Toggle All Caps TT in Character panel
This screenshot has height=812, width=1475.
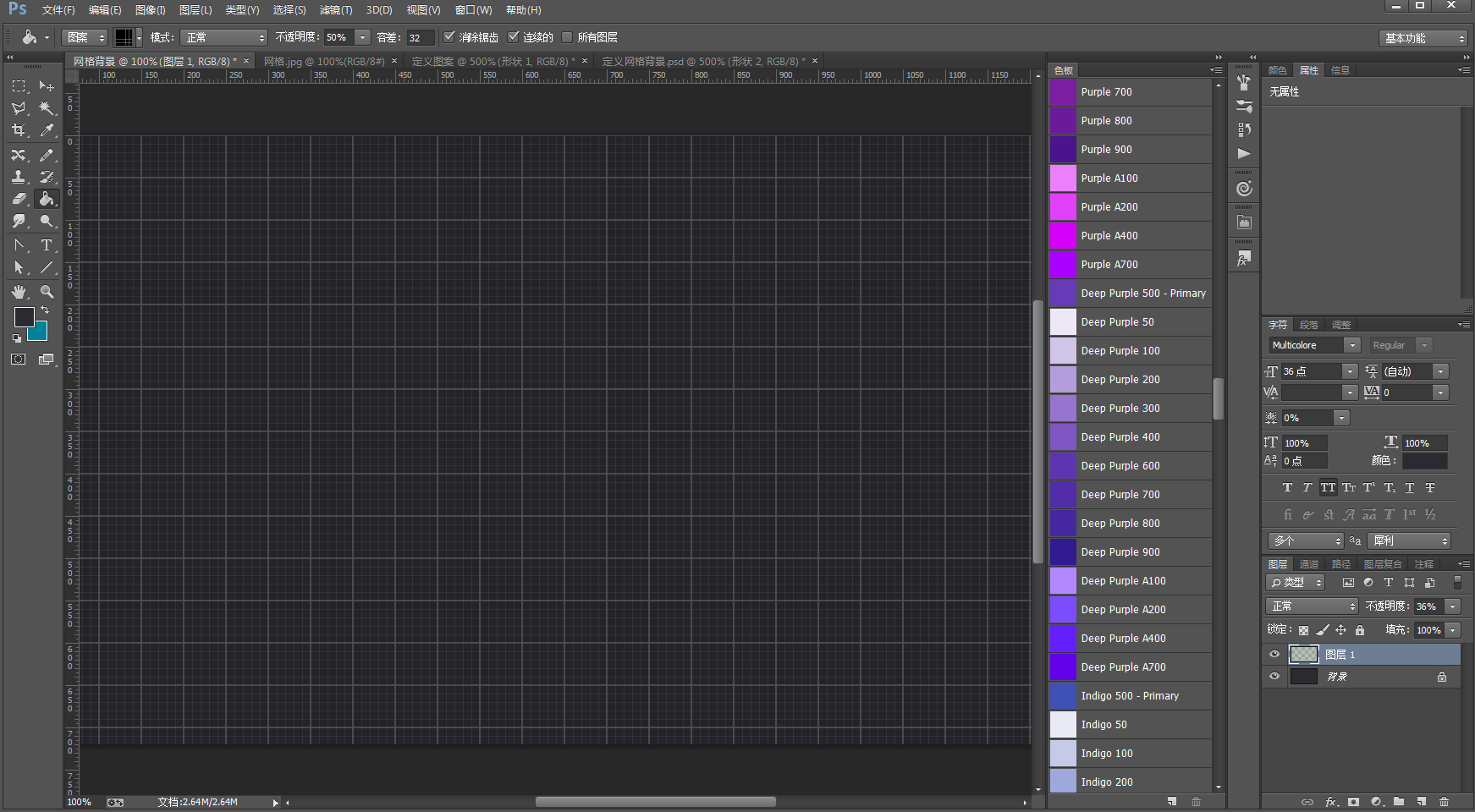[1328, 488]
